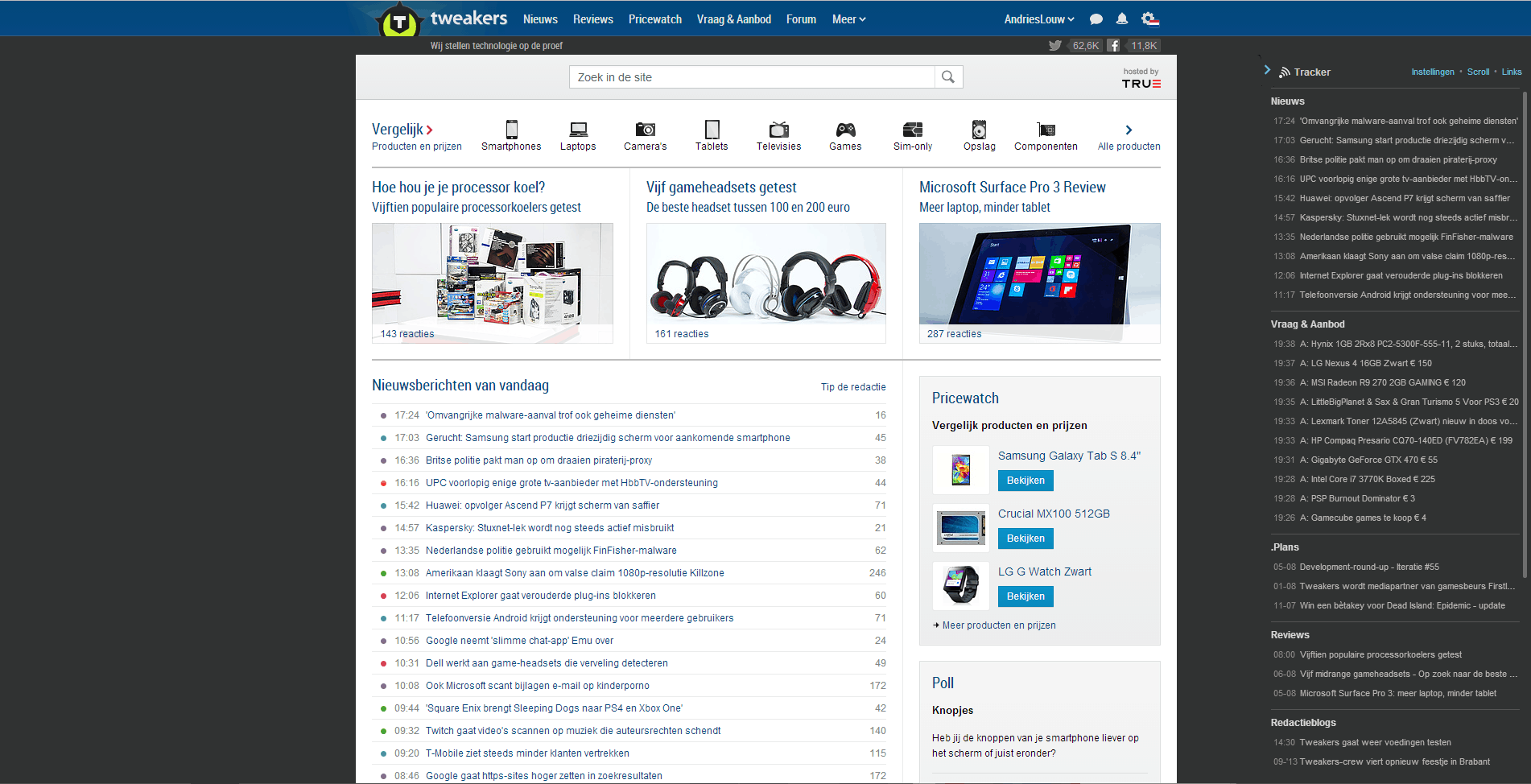This screenshot has height=784, width=1531.
Task: Click Bekijken for LG G Watch Zwart
Action: 1025,596
